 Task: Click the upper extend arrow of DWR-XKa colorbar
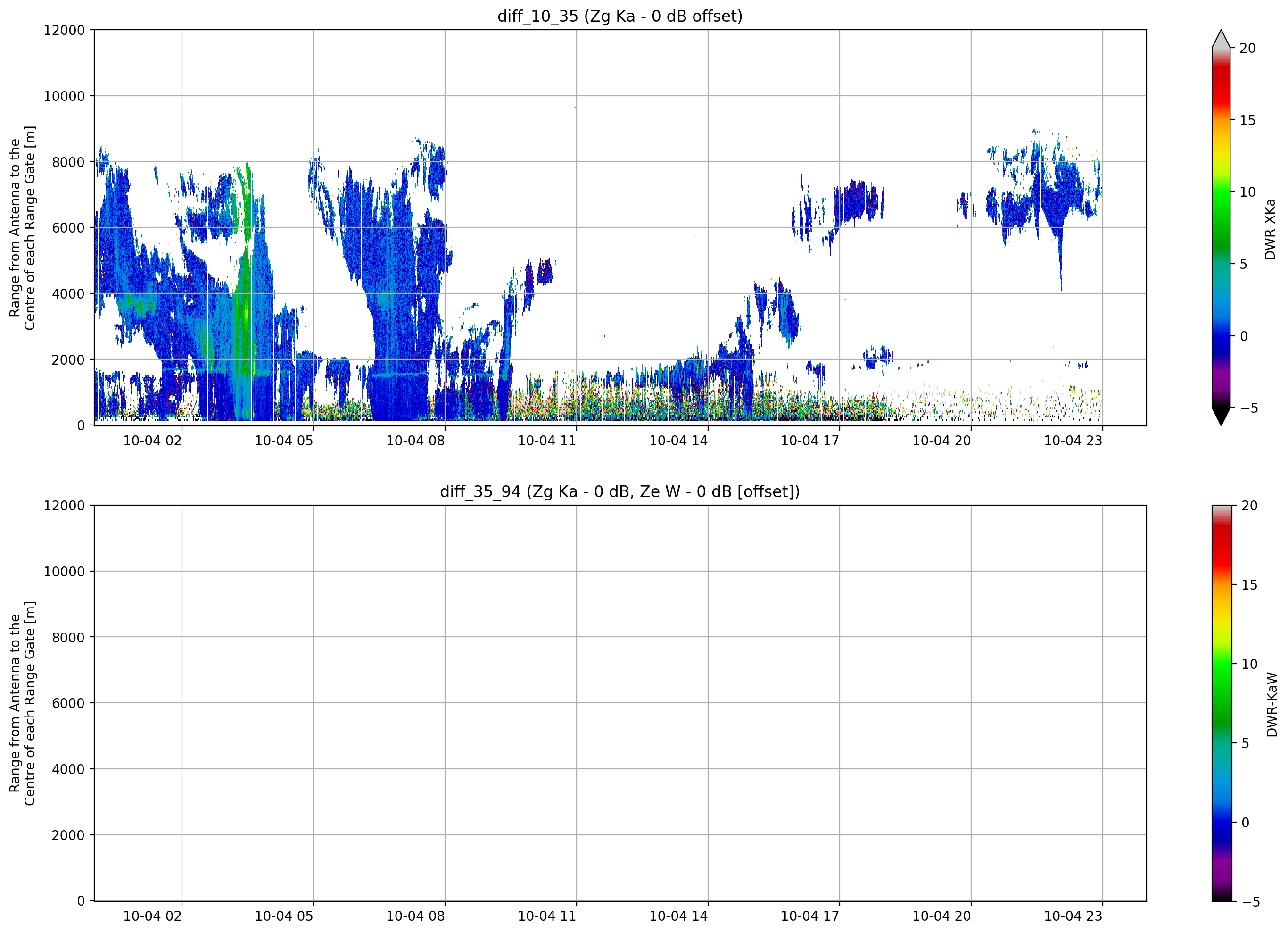pos(1221,39)
